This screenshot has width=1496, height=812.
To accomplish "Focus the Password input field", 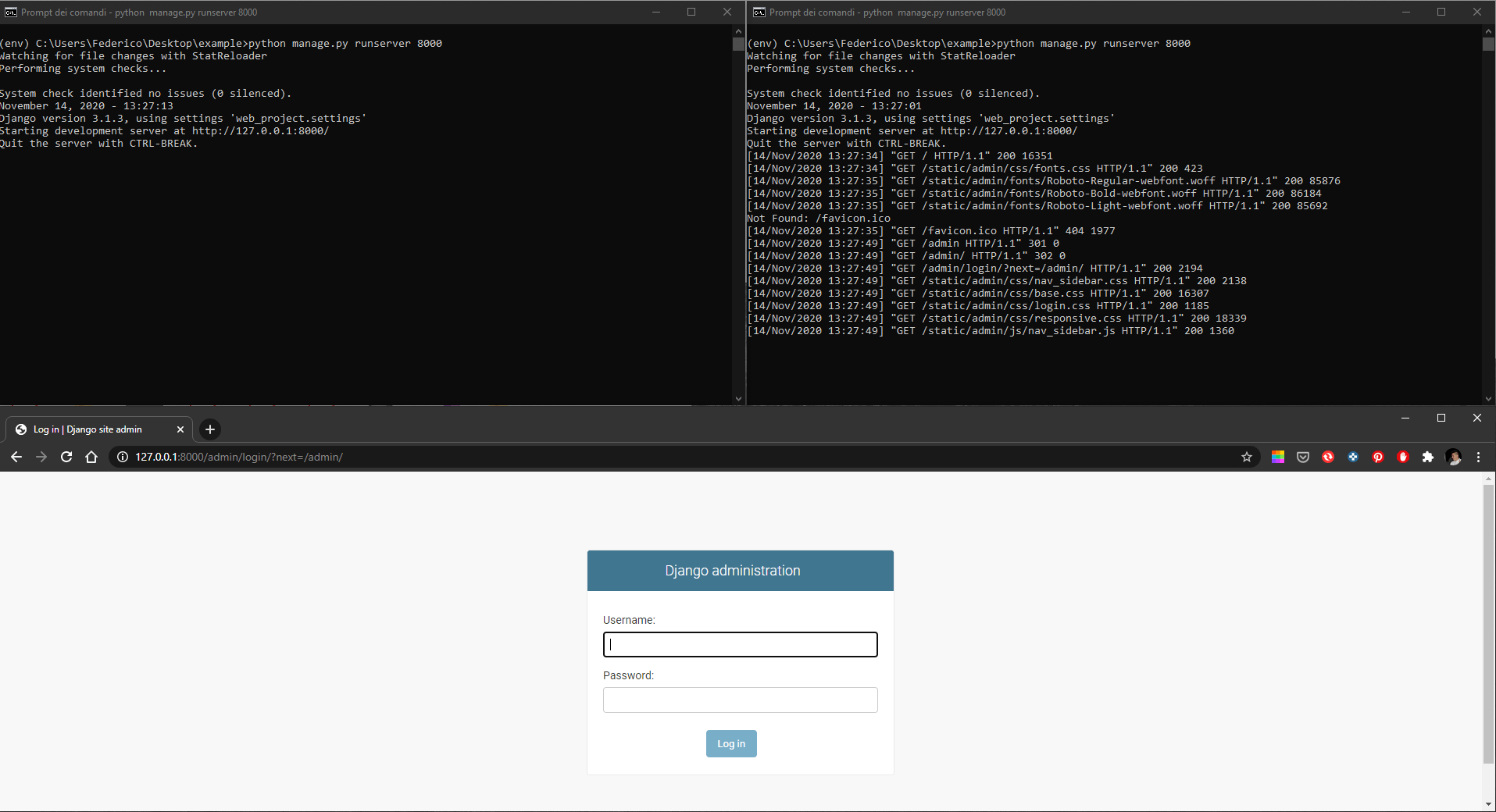I will click(x=739, y=700).
